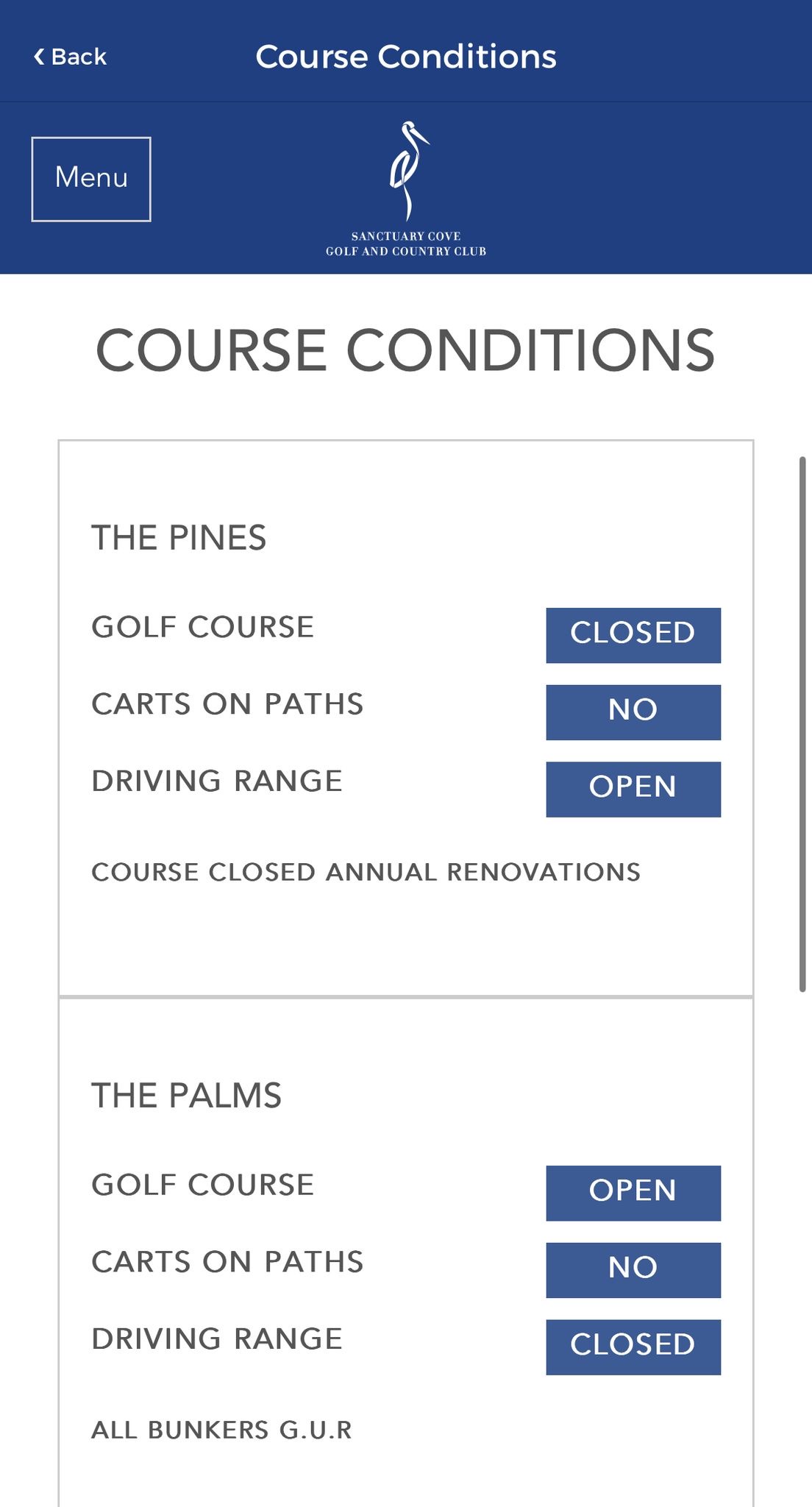
Task: Click the large COURSE CONDITIONS page heading
Action: click(x=405, y=350)
